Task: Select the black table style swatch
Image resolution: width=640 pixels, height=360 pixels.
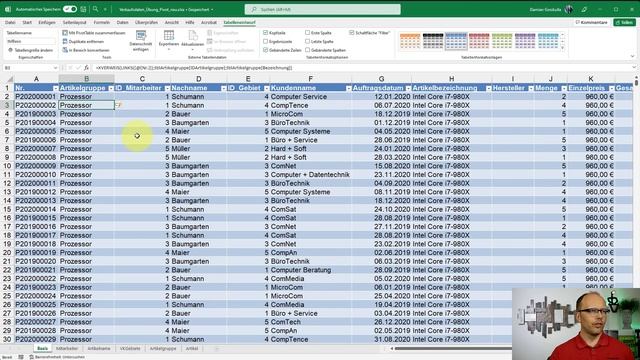Action: pyautogui.click(x=433, y=41)
